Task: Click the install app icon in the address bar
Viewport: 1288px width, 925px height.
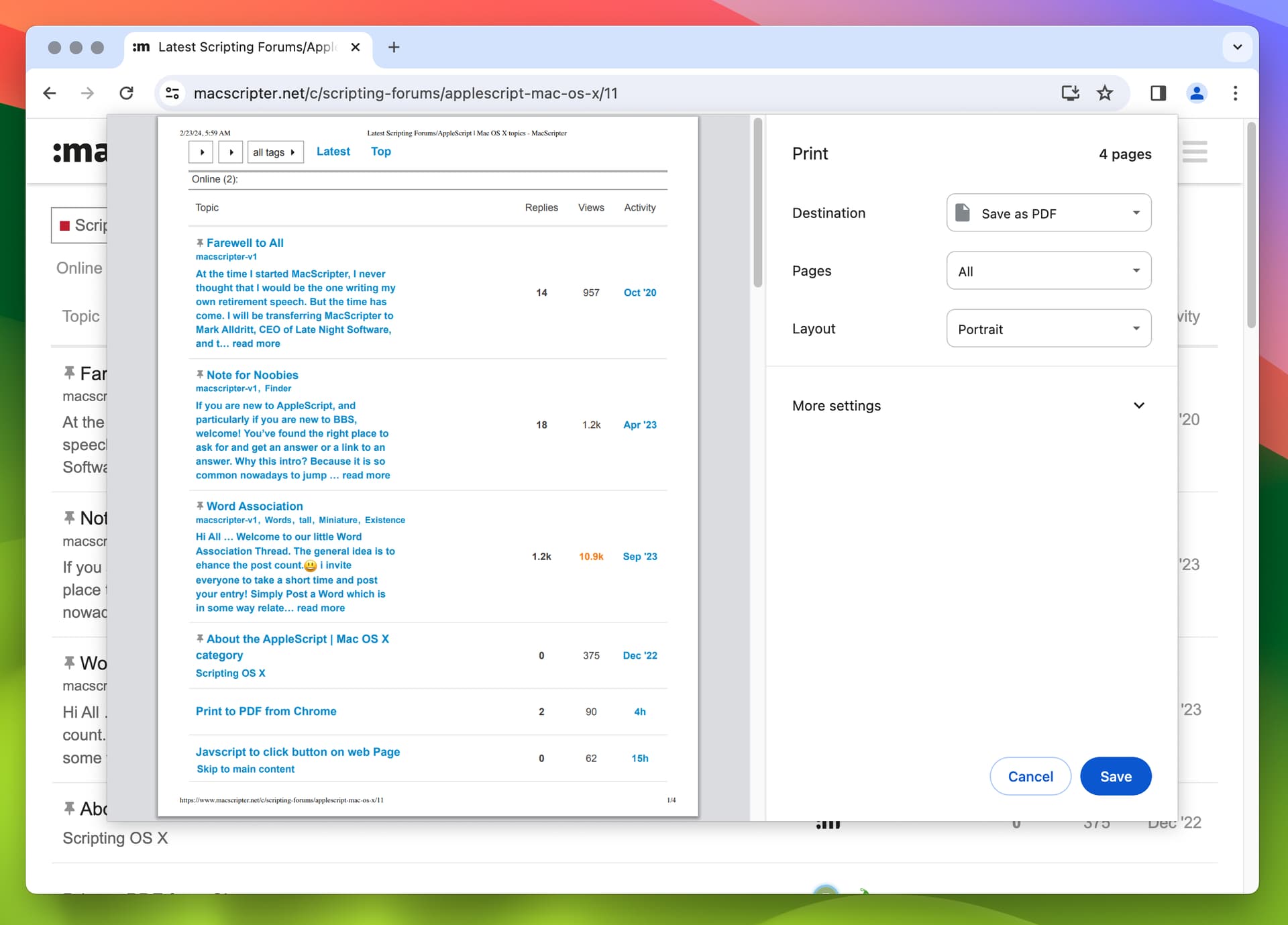Action: pyautogui.click(x=1070, y=93)
